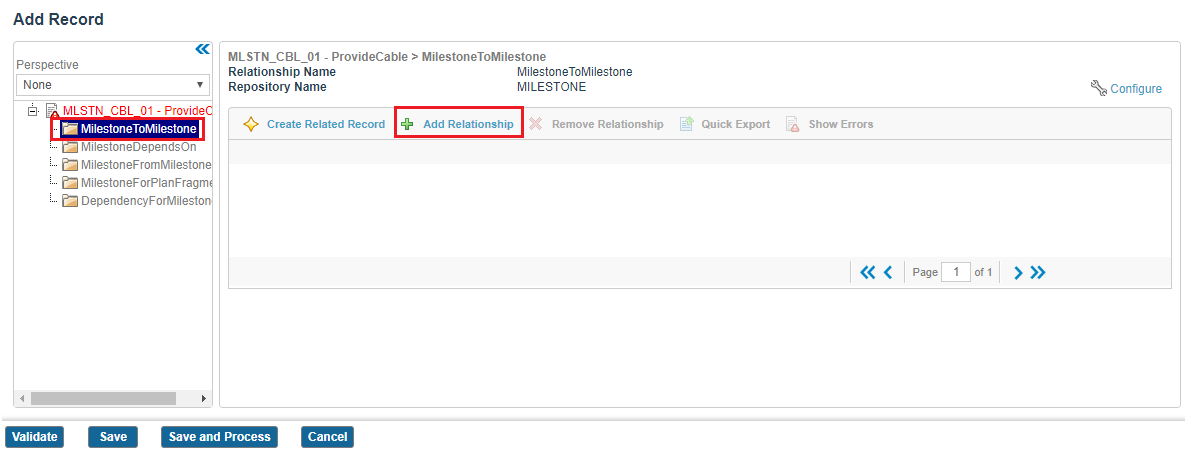
Task: Select the DependencyForMilestone tree folder
Action: pyautogui.click(x=145, y=200)
